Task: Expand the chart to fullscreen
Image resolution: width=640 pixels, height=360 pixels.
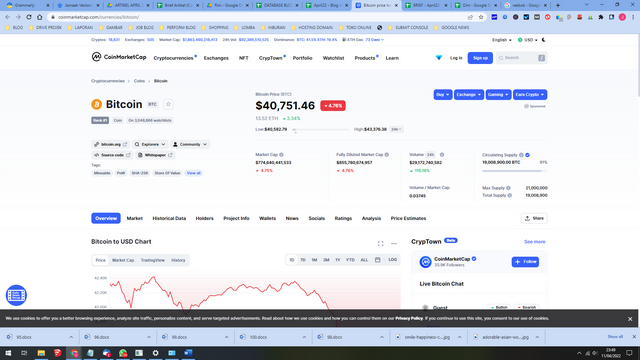Action: 380,244
